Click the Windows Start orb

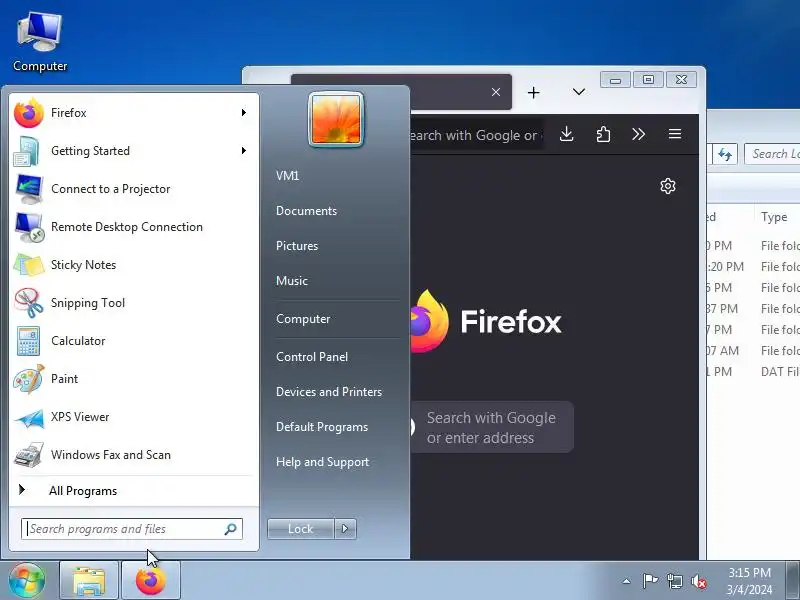tap(27, 580)
